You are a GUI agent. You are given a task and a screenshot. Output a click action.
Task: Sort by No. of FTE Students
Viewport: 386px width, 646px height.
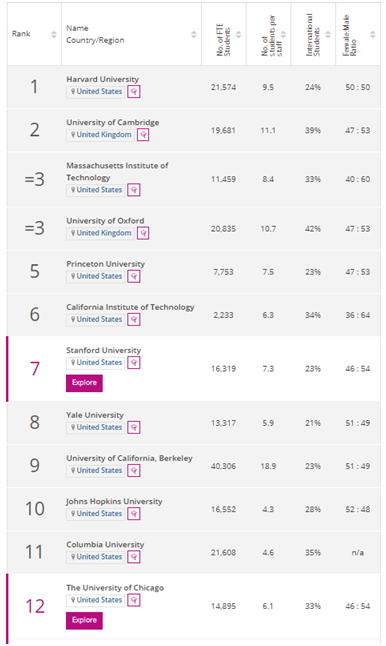(x=239, y=35)
